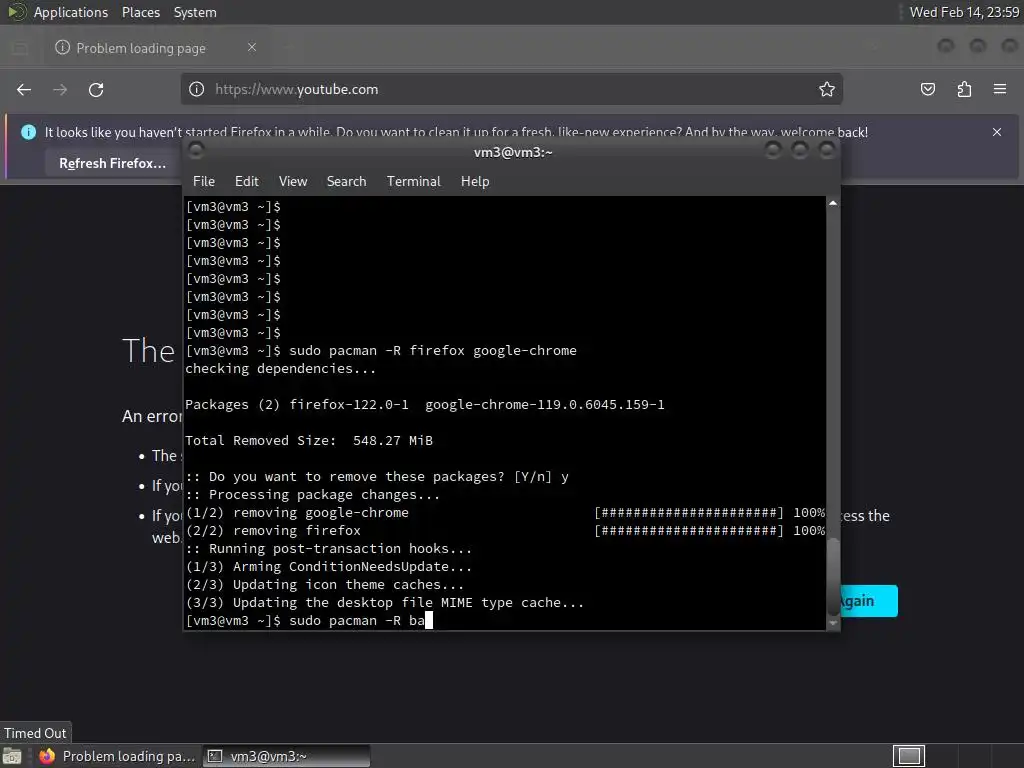Click '(2/2) removing firefox' line
The image size is (1024, 768).
coord(273,530)
